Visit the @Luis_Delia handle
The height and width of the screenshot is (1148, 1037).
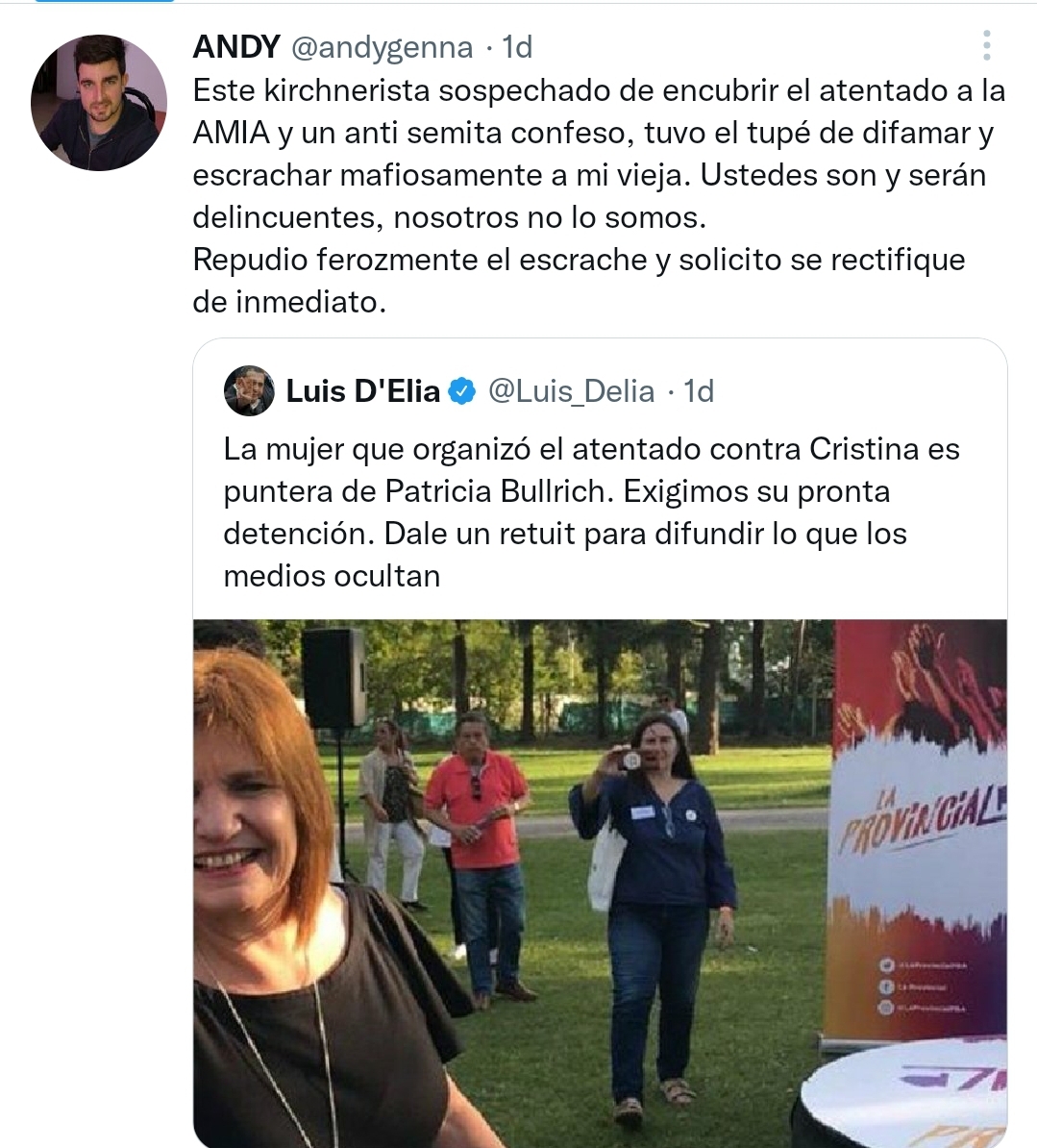(x=571, y=391)
